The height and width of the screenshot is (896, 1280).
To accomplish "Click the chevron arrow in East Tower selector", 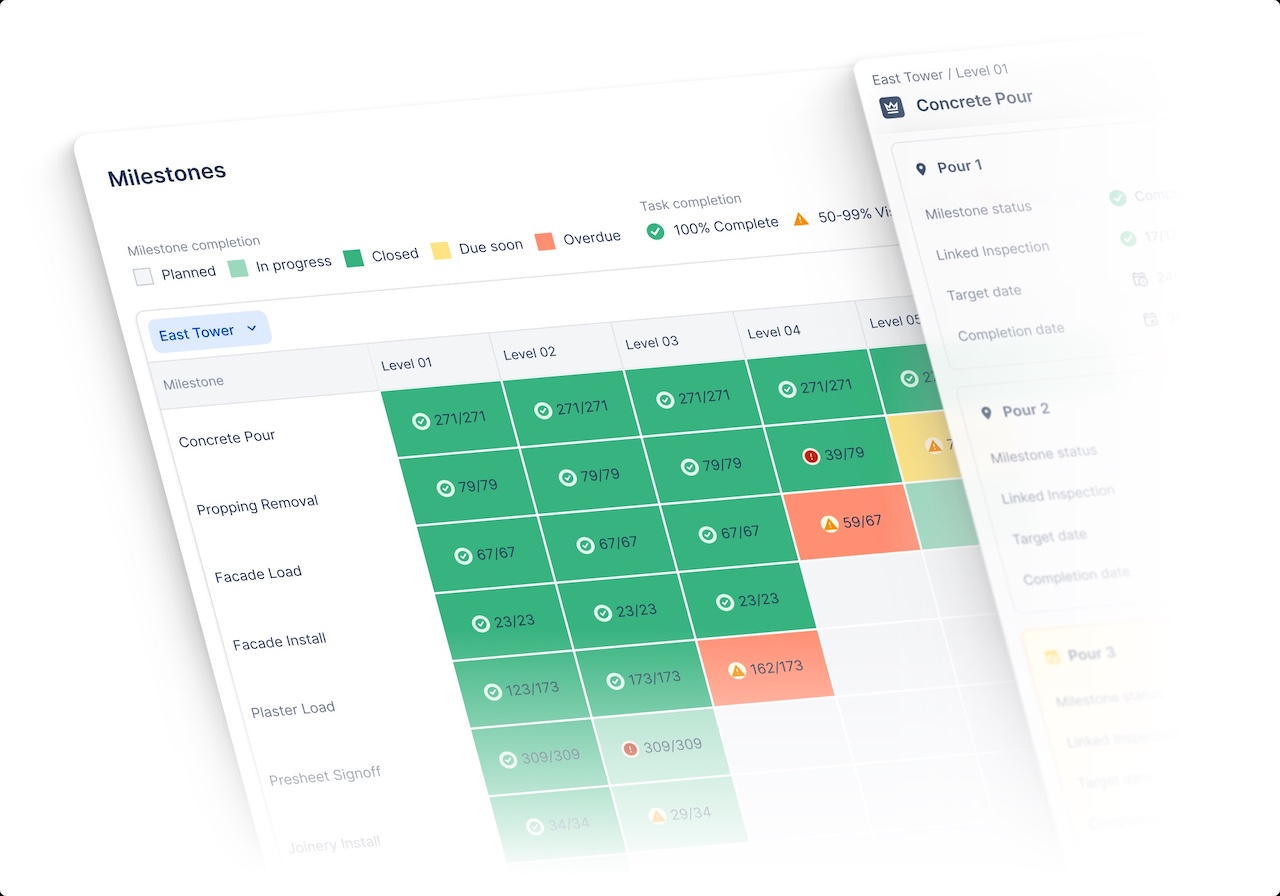I will [x=252, y=328].
